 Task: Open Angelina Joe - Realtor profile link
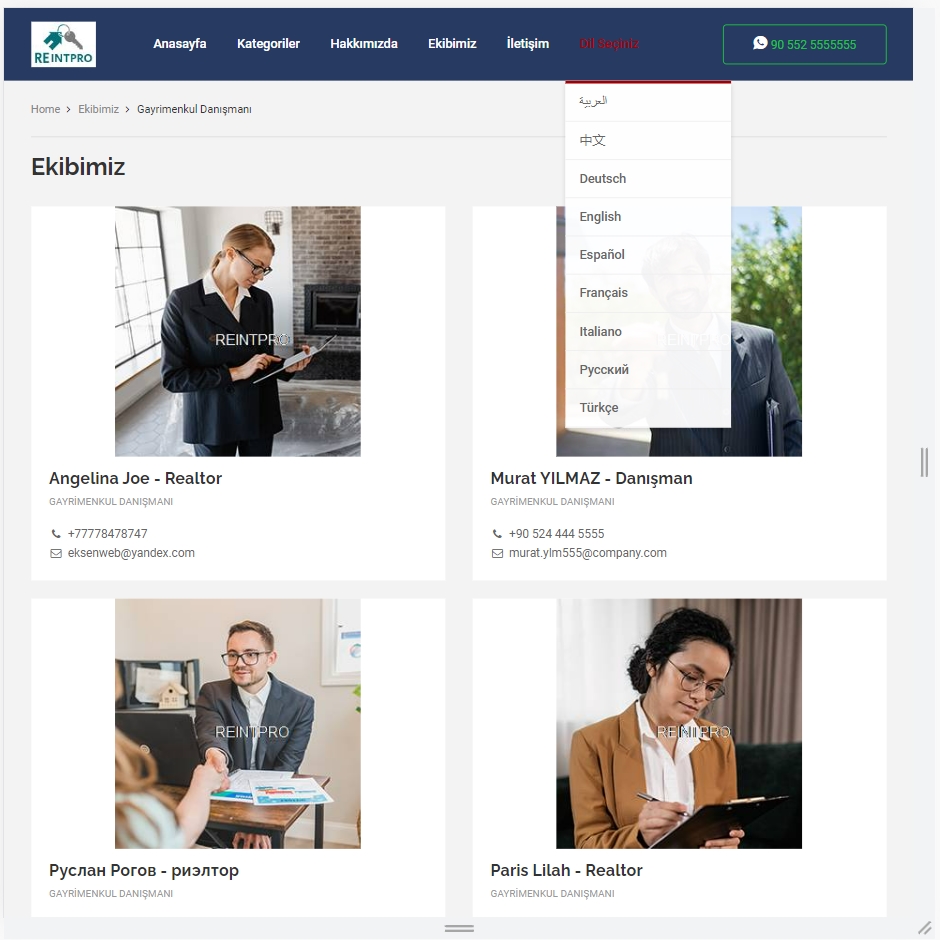135,478
